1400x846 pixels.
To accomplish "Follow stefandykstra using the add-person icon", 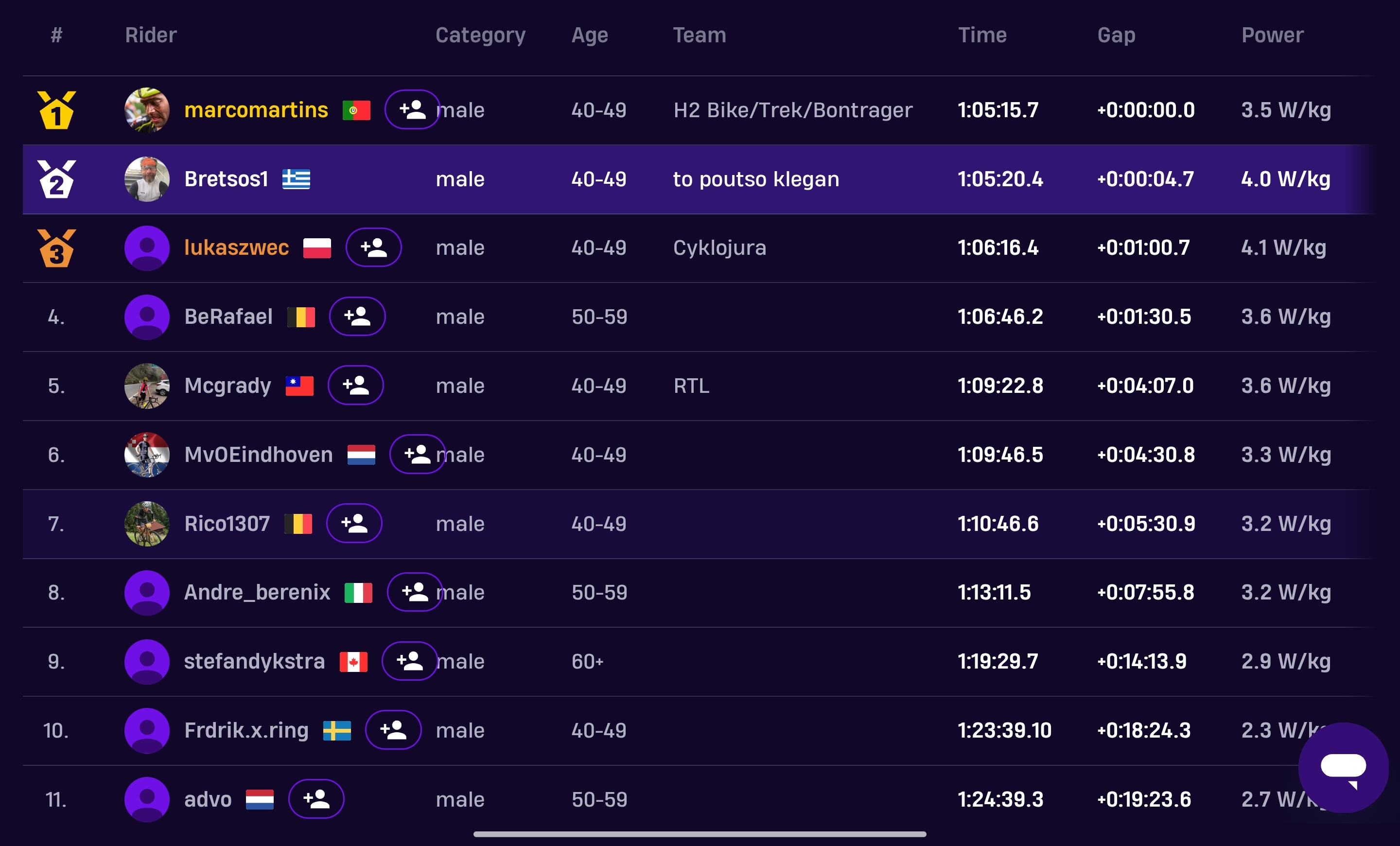I will 409,661.
